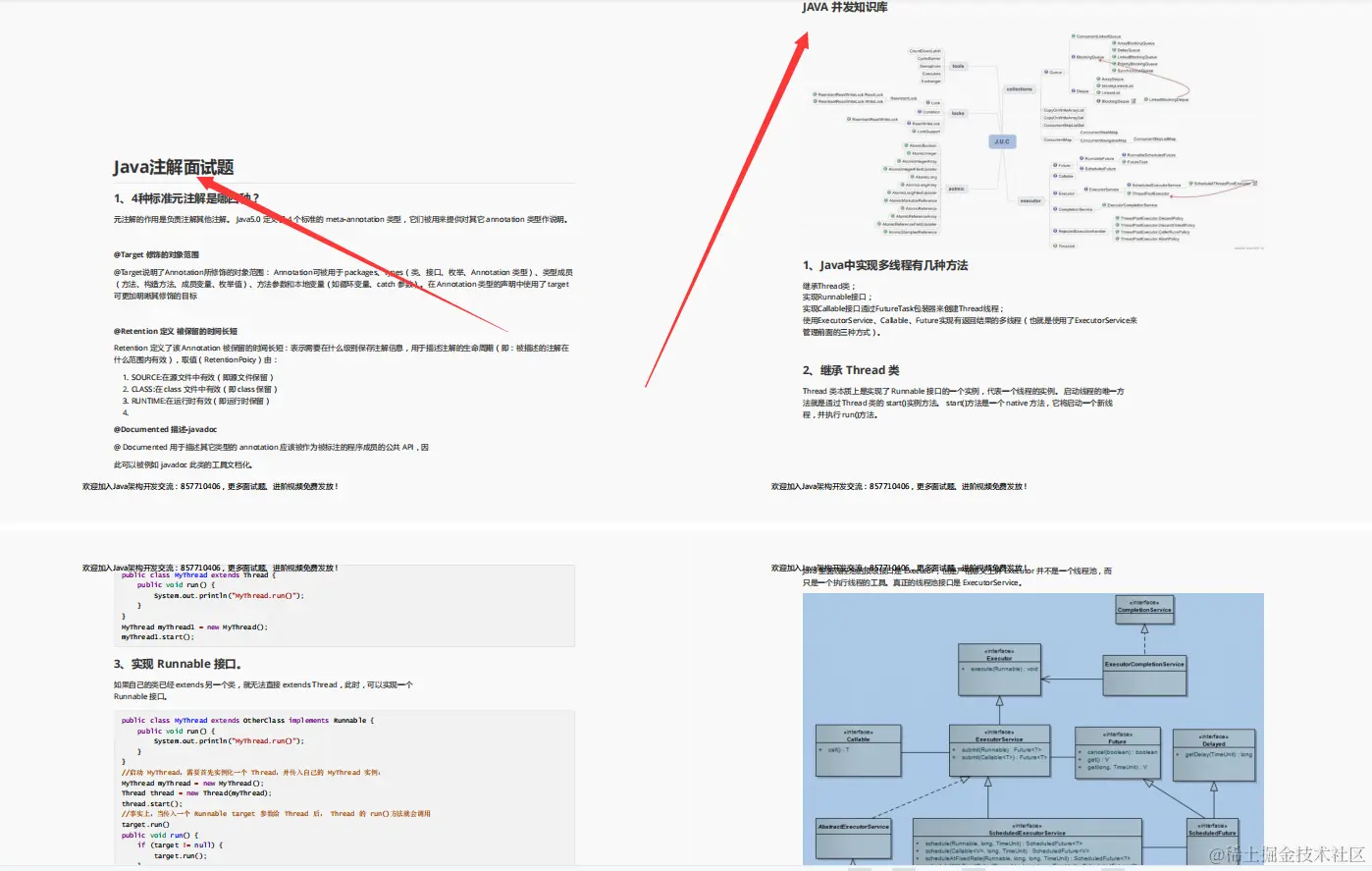Click the heading "2、继承 Thread 类"
1372x871 pixels.
tap(851, 370)
